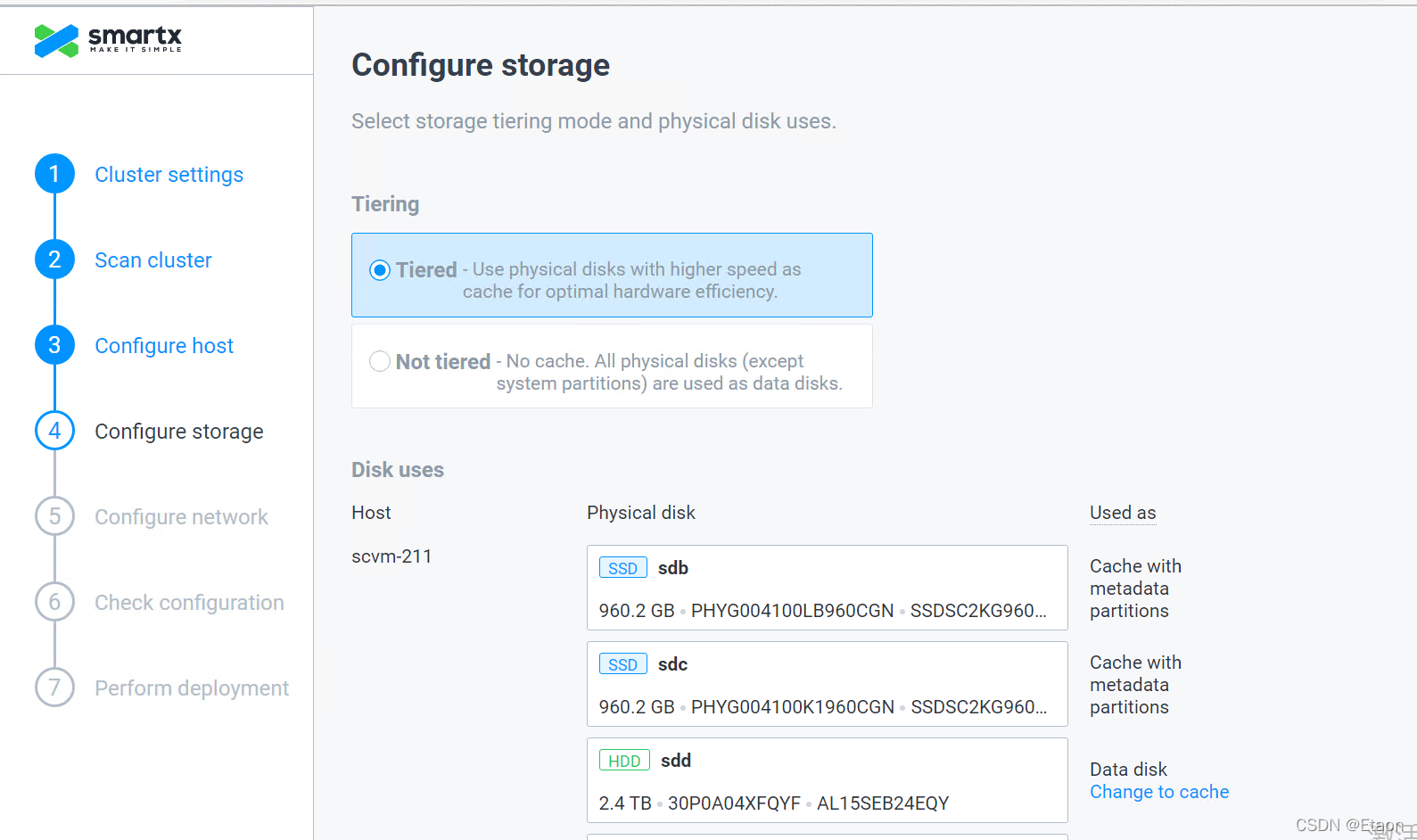Click the SSD badge on sdc disk
The width and height of the screenshot is (1417, 840).
tap(622, 664)
